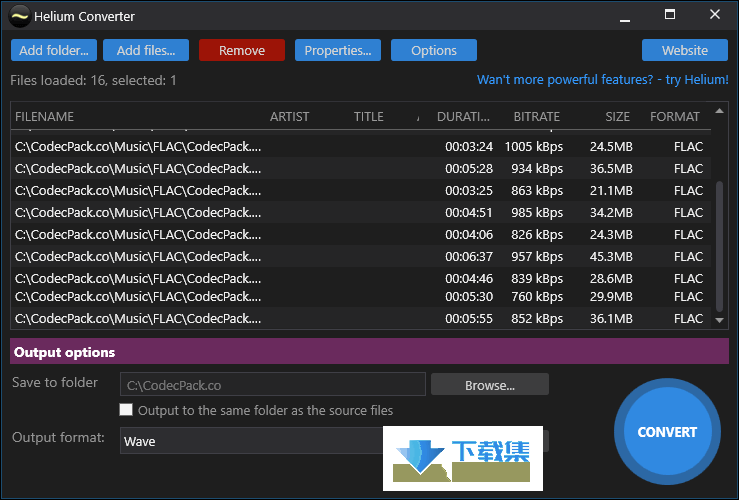Select the row with bitrate 863 kBps
739x500 pixels.
tap(361, 190)
